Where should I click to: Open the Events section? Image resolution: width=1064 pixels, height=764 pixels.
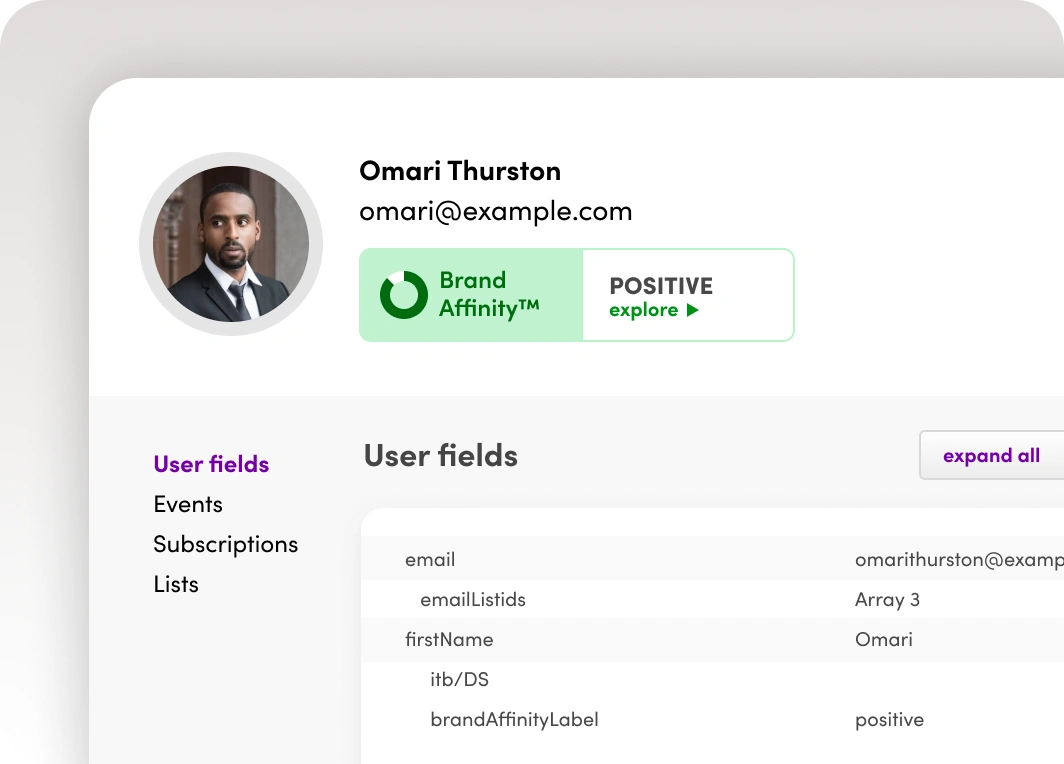[x=188, y=504]
